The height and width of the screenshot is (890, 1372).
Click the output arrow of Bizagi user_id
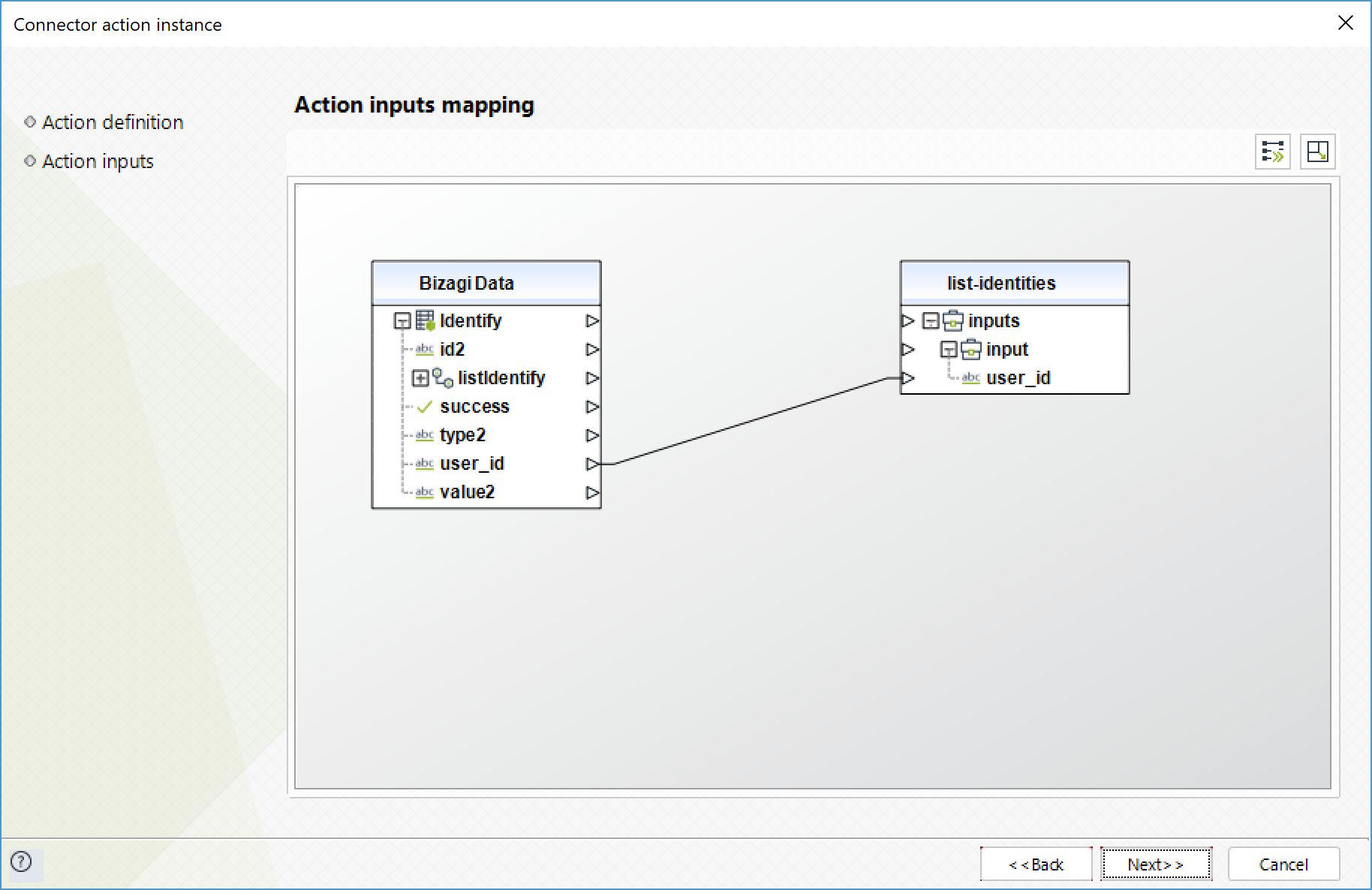click(x=592, y=464)
